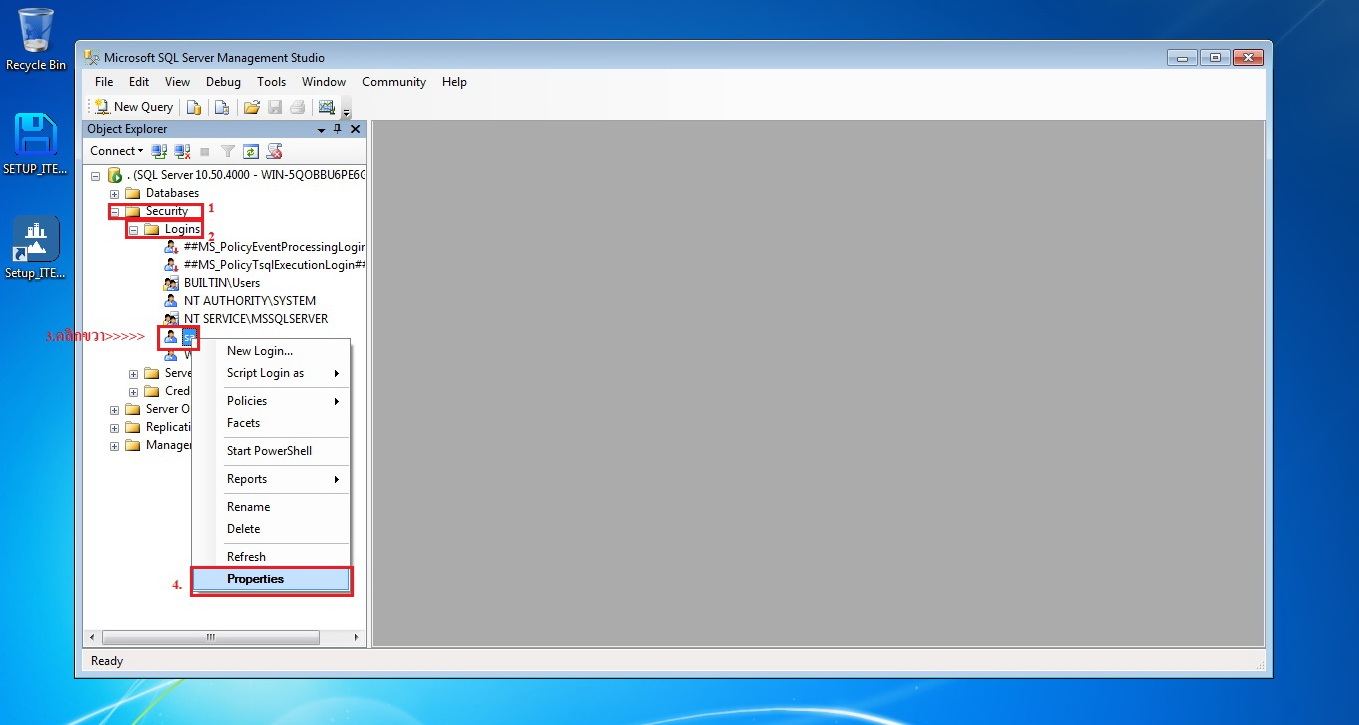
Task: Select the Security folder
Action: tap(166, 211)
